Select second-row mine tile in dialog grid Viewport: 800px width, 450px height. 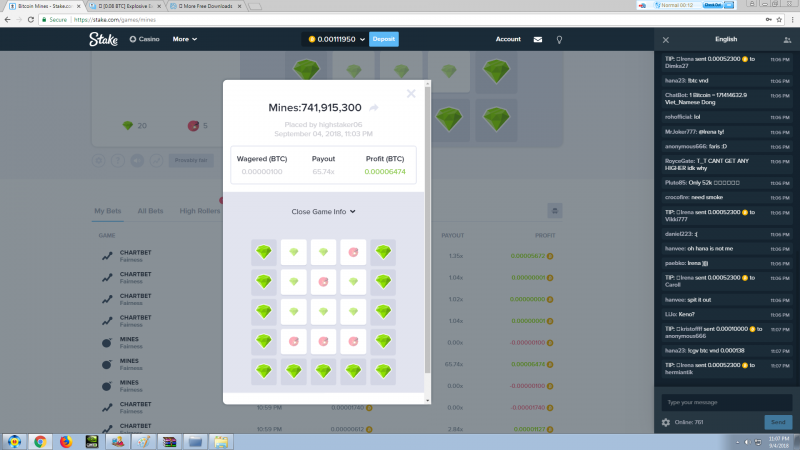tap(323, 282)
